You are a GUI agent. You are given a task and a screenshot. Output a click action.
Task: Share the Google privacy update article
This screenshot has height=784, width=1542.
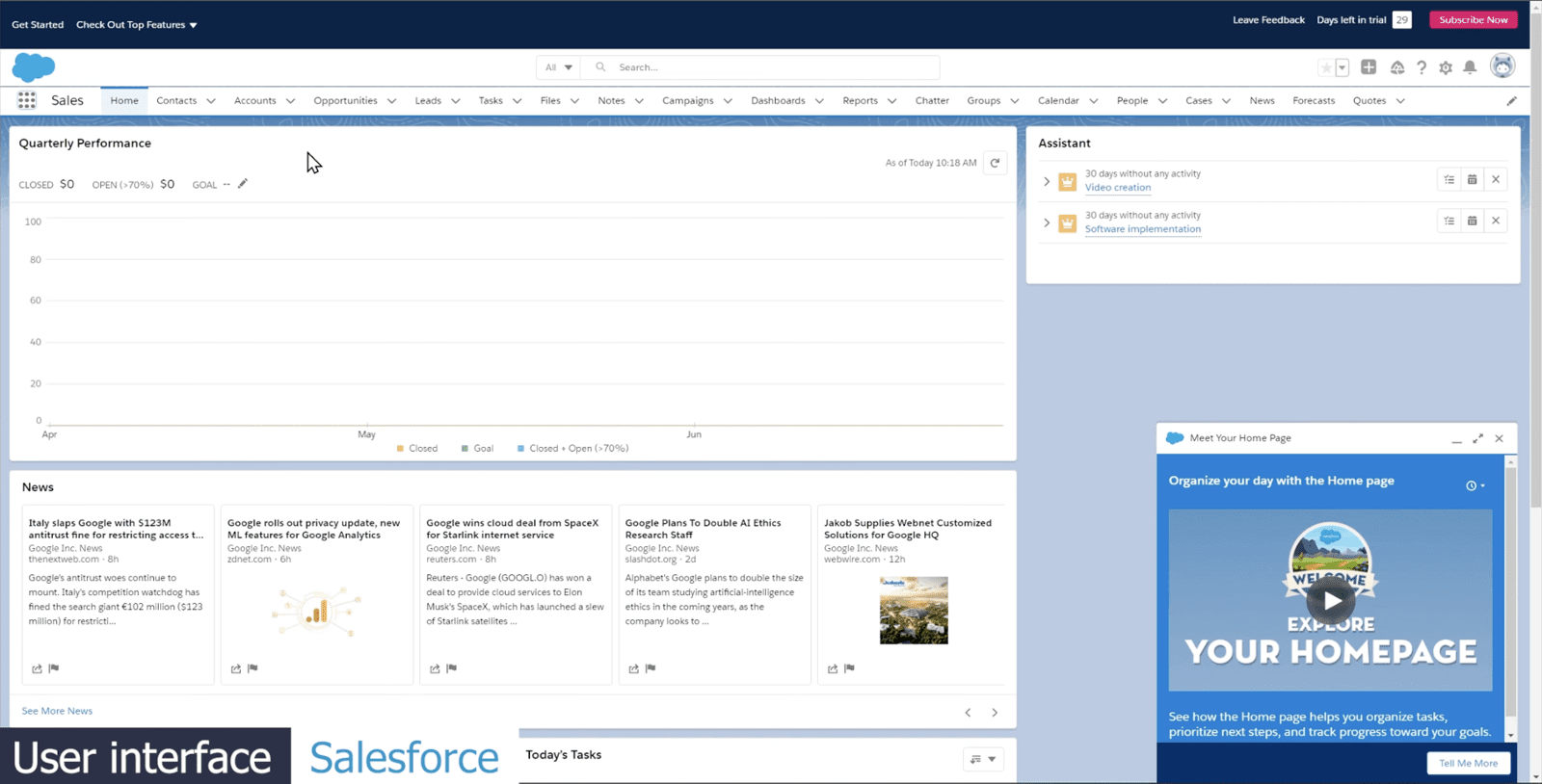click(236, 668)
